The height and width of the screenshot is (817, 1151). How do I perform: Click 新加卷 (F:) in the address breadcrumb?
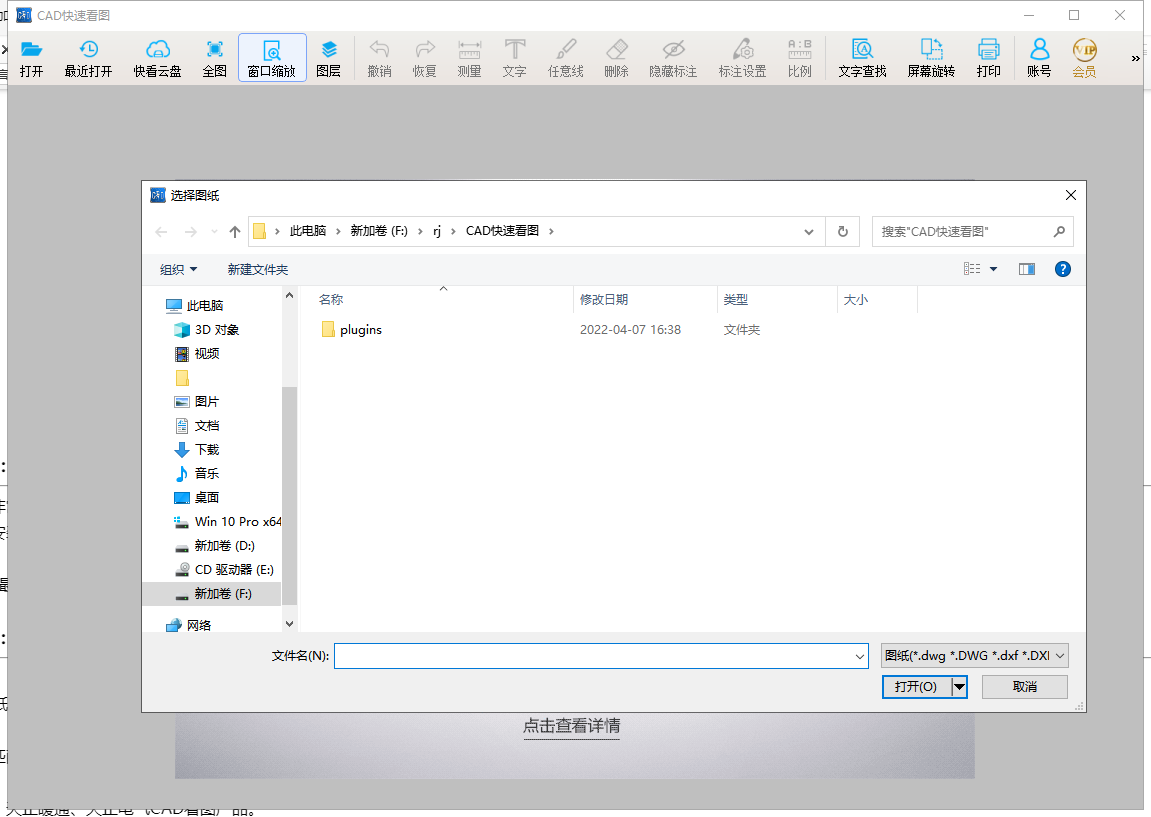pyautogui.click(x=379, y=231)
